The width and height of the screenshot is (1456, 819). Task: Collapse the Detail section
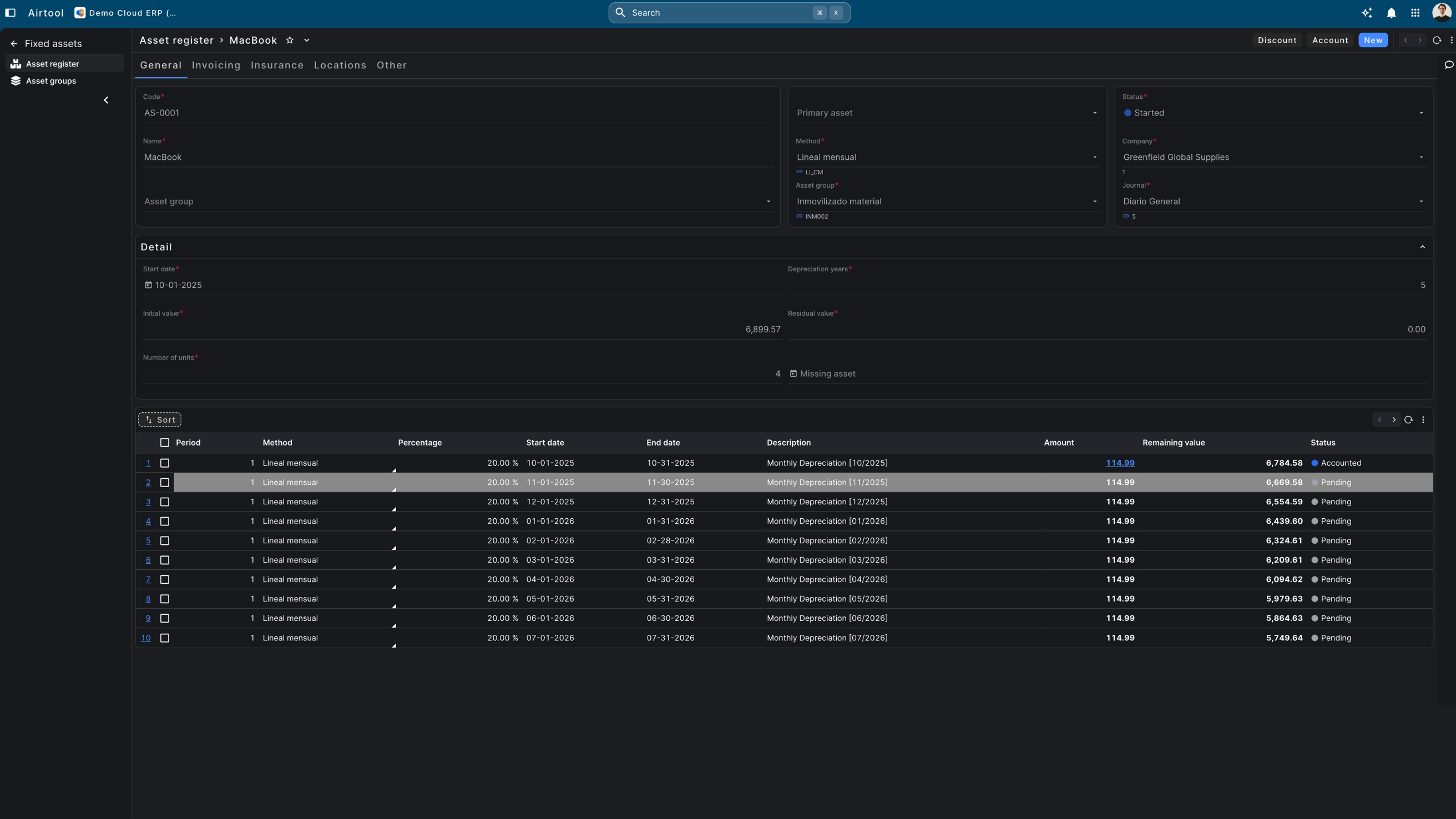click(1422, 247)
